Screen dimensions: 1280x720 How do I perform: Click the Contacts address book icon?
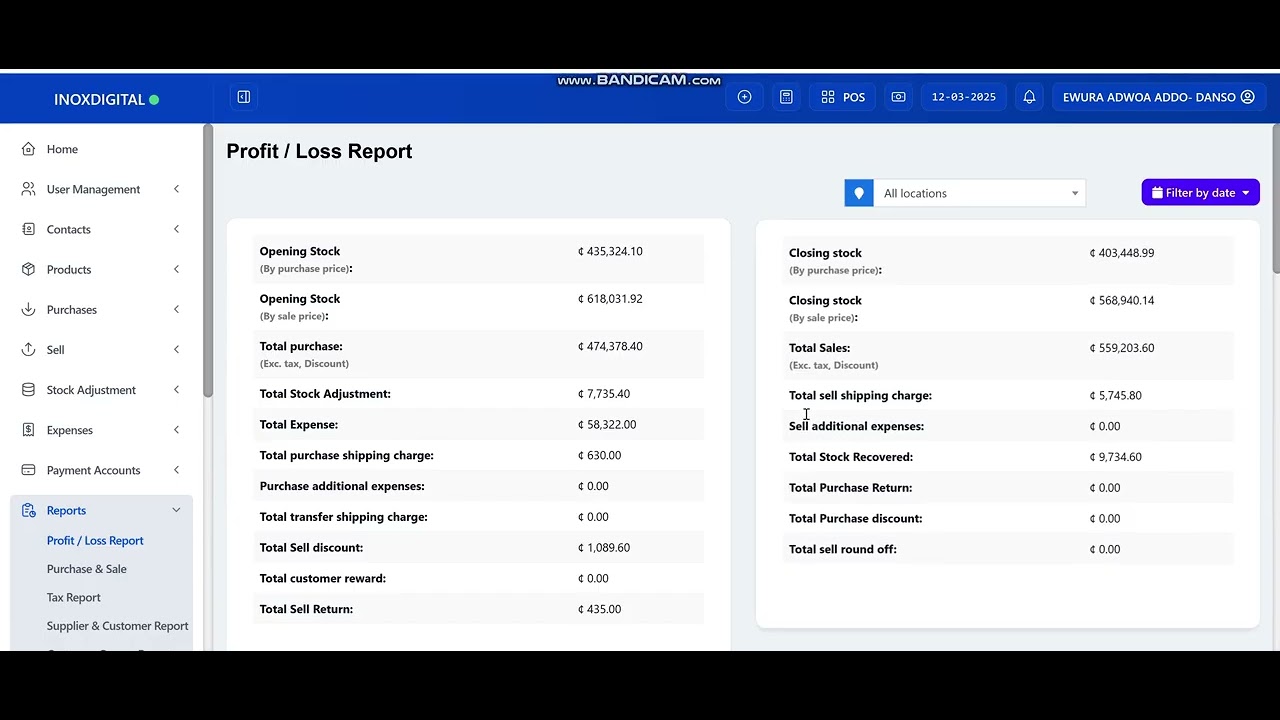[x=28, y=229]
